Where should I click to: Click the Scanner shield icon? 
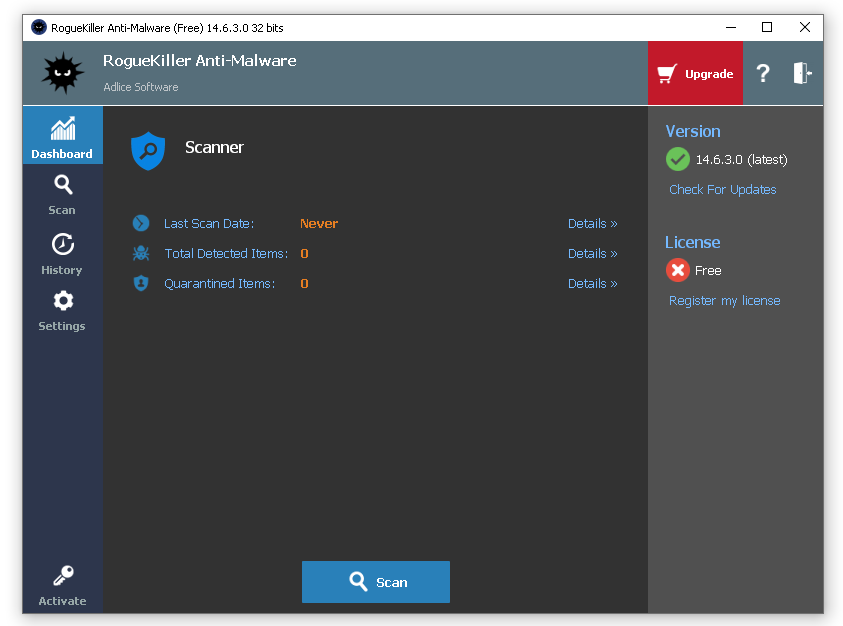[148, 148]
